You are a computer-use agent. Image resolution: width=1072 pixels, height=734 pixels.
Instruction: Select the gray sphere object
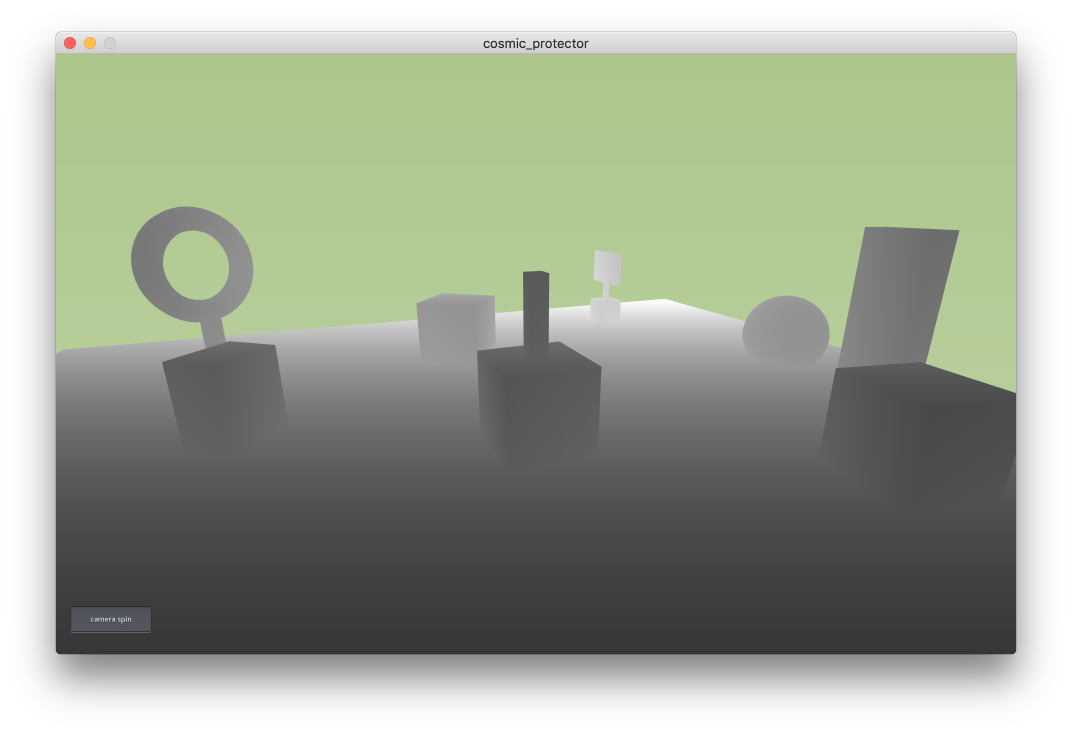coord(785,331)
